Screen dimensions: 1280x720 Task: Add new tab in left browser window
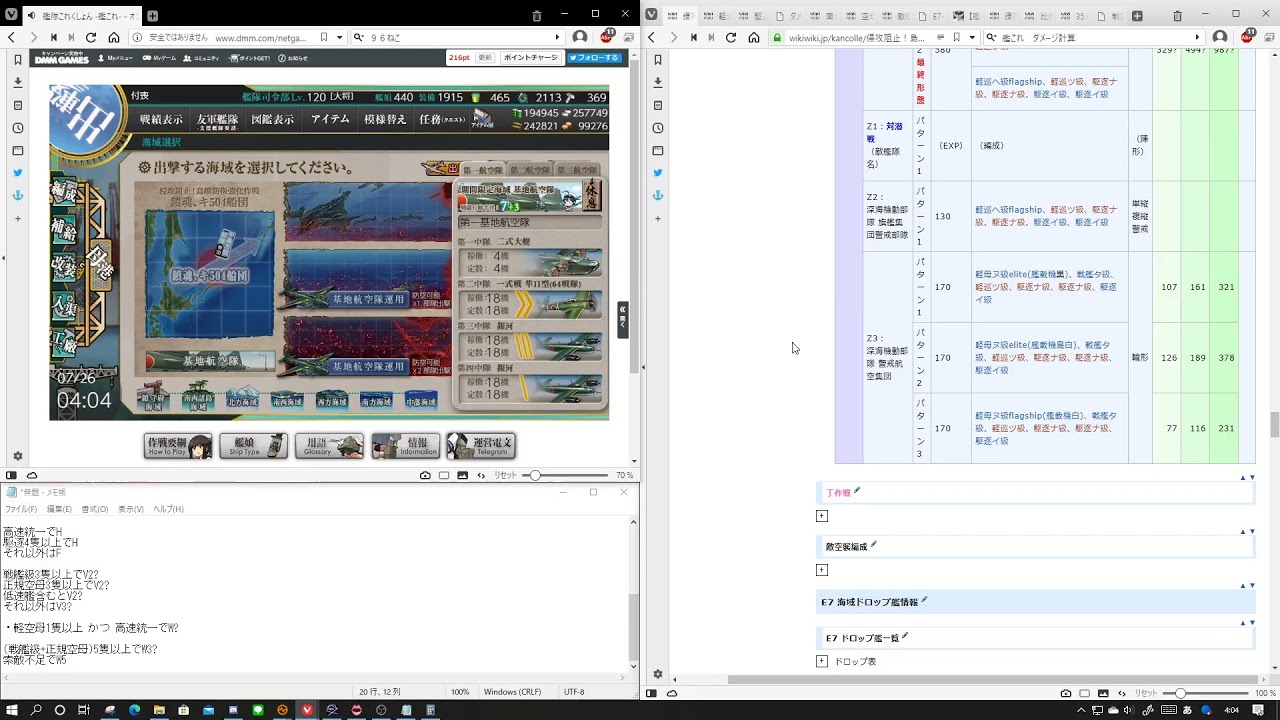pos(152,16)
